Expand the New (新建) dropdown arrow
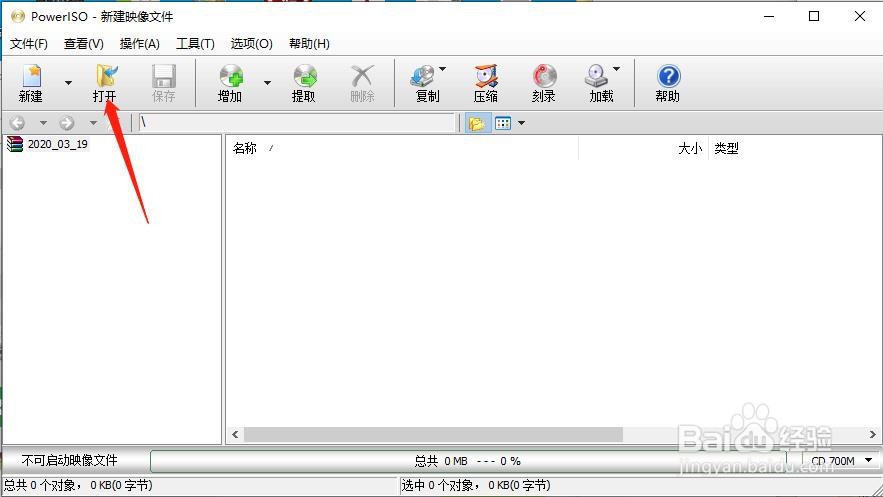 68,83
